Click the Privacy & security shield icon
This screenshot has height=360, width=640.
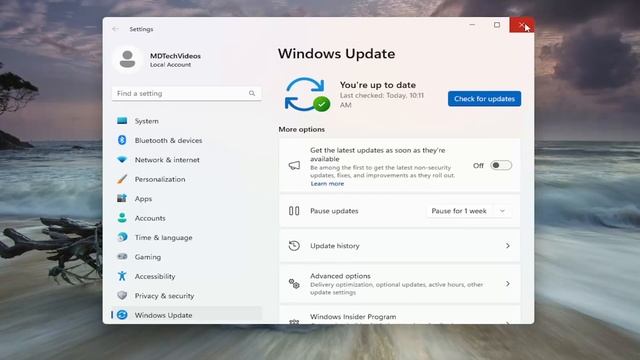click(x=122, y=296)
